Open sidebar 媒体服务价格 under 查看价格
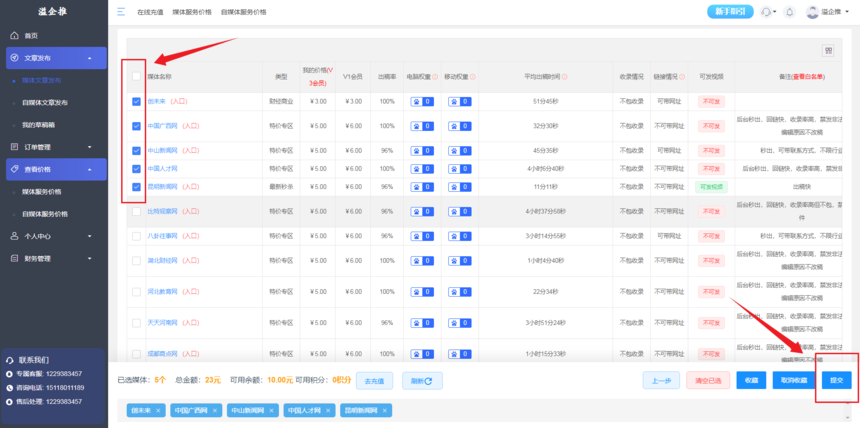This screenshot has width=860, height=428. pos(42,192)
